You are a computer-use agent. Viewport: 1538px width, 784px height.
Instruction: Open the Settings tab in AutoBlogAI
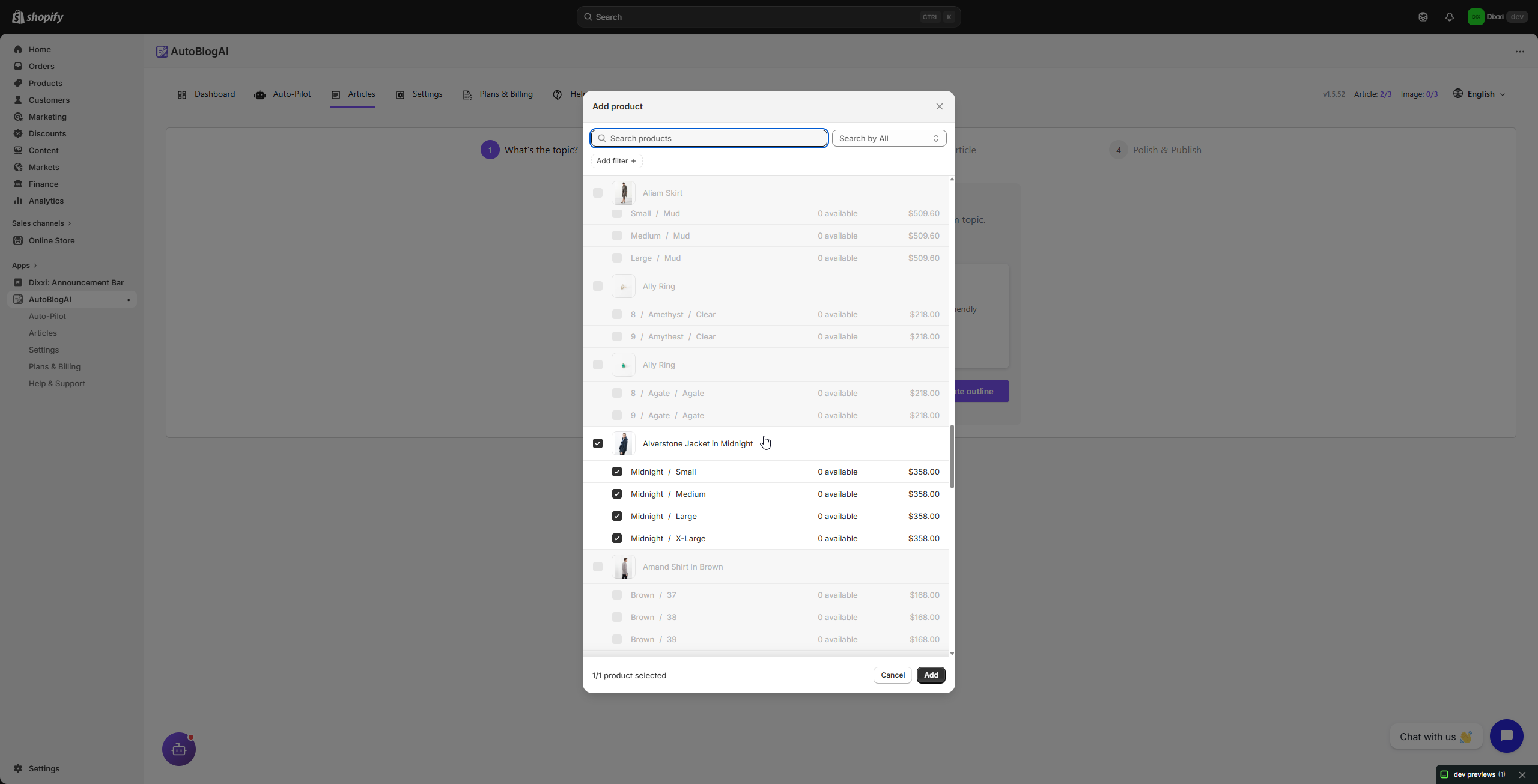pos(419,94)
